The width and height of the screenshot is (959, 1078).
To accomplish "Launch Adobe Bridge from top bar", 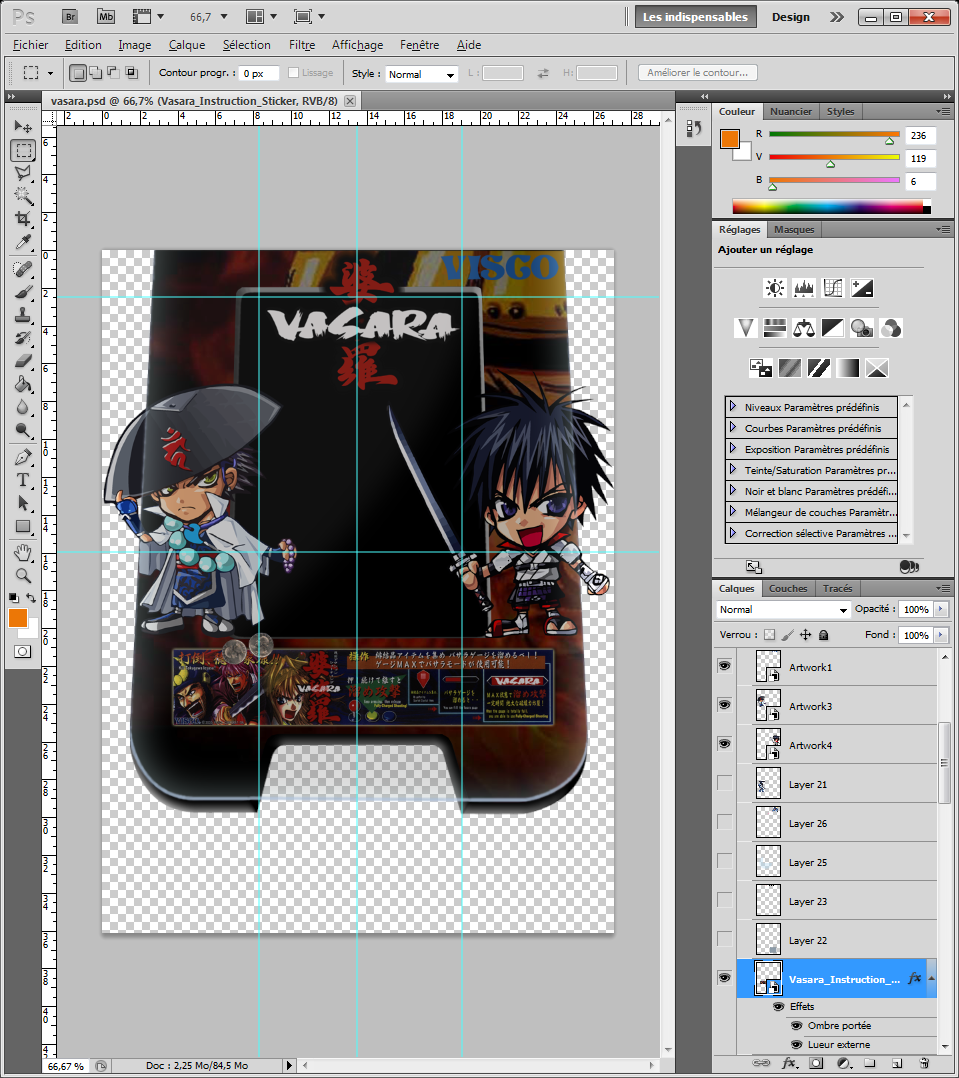I will click(x=70, y=16).
